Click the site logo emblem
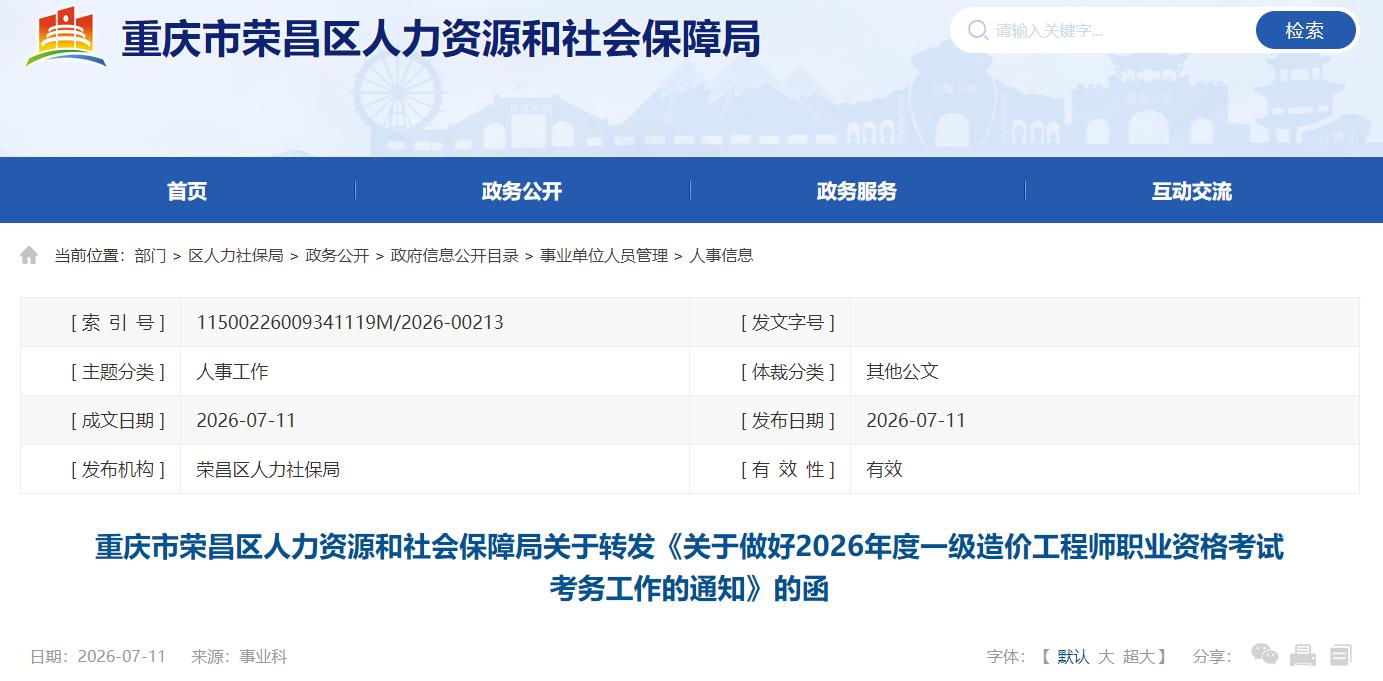1383x681 pixels. pos(66,37)
